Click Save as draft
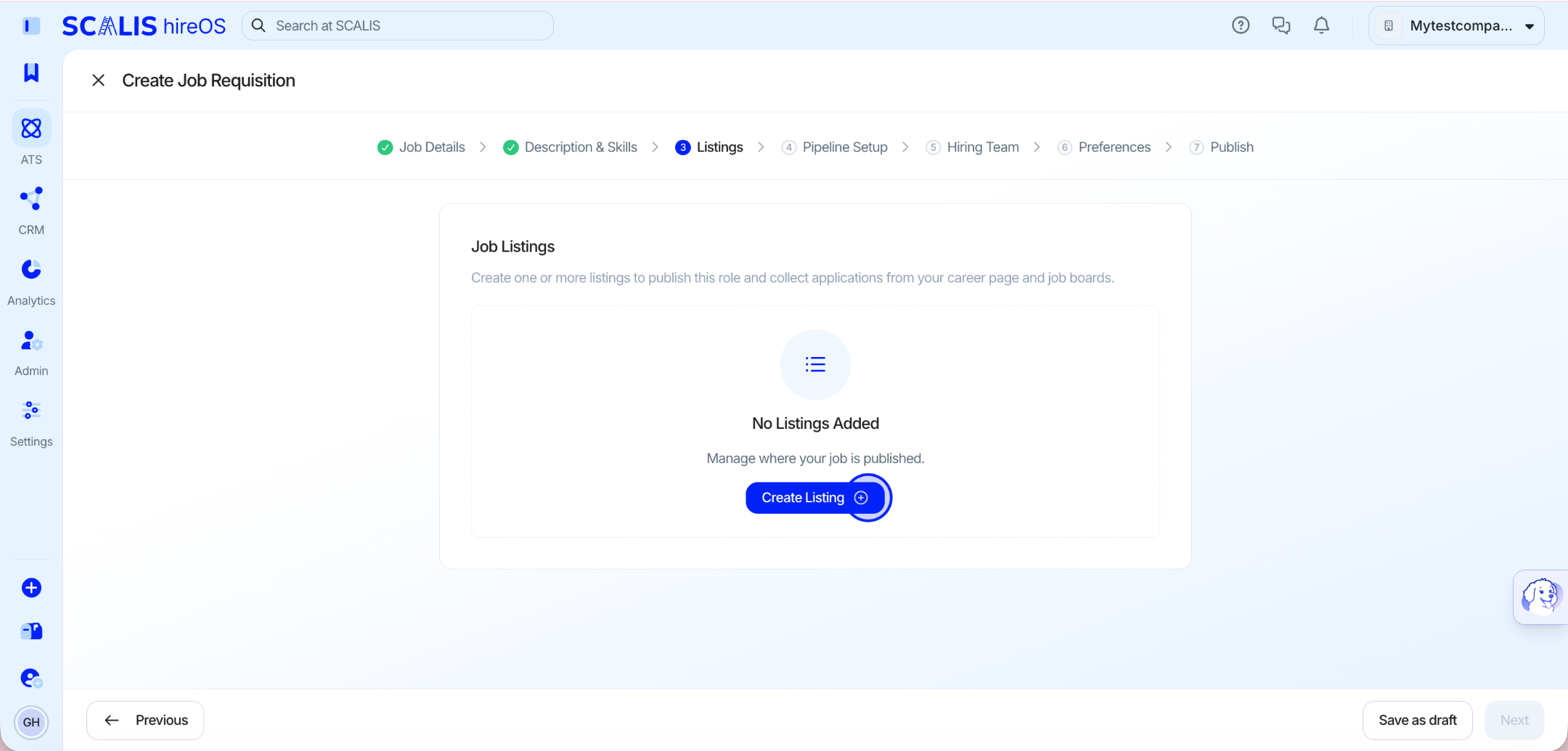Image resolution: width=1568 pixels, height=751 pixels. click(1418, 721)
